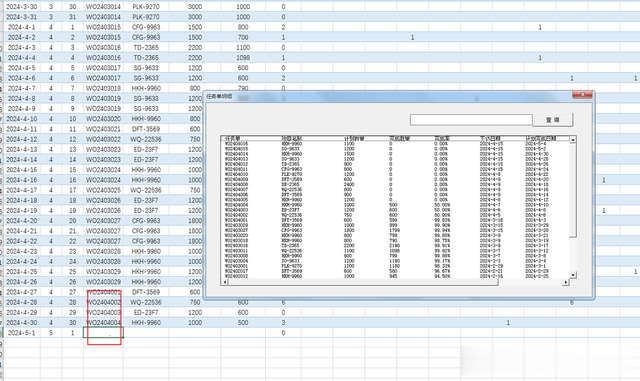Viewport: 640px width, 381px height.
Task: Click the WQ-22536 cell in 2024-4-28 row
Action: 146,302
